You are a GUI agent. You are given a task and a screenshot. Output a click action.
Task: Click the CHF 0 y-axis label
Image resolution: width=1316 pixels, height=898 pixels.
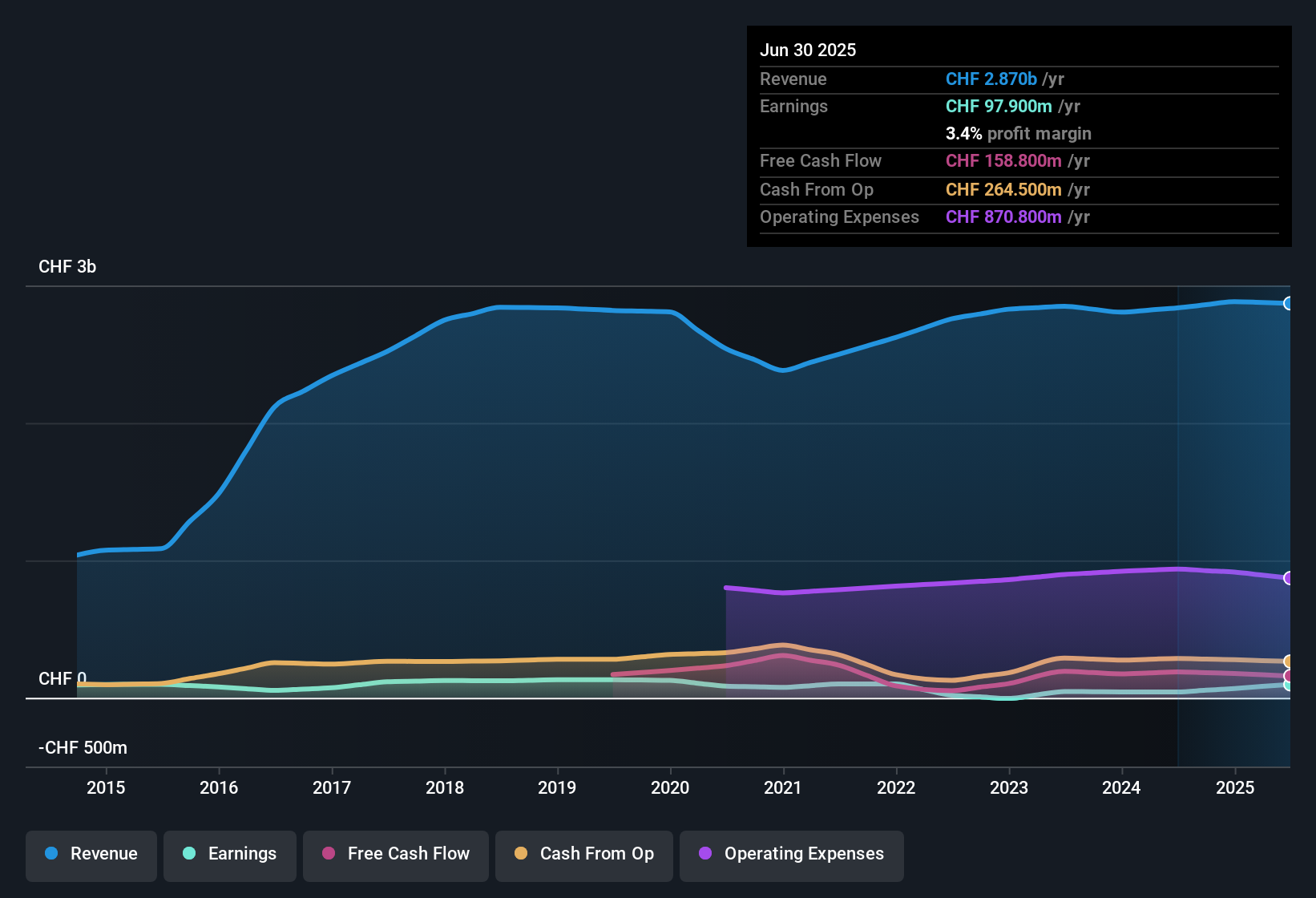click(x=63, y=679)
